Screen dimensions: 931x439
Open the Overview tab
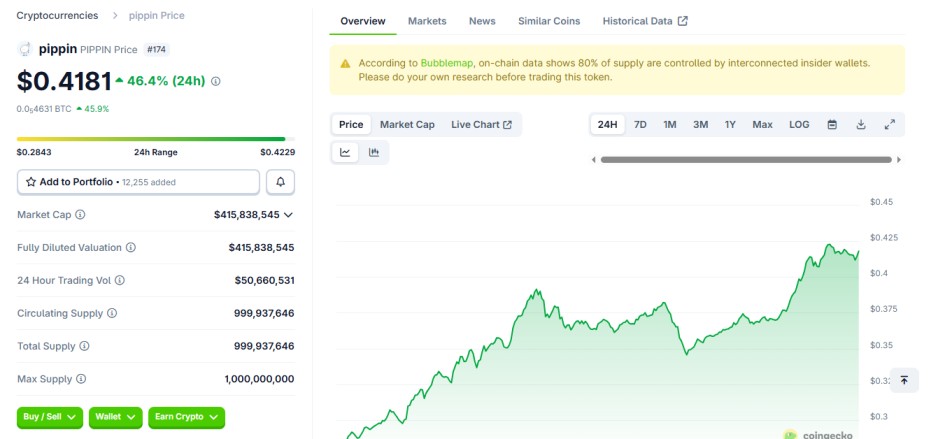(363, 21)
